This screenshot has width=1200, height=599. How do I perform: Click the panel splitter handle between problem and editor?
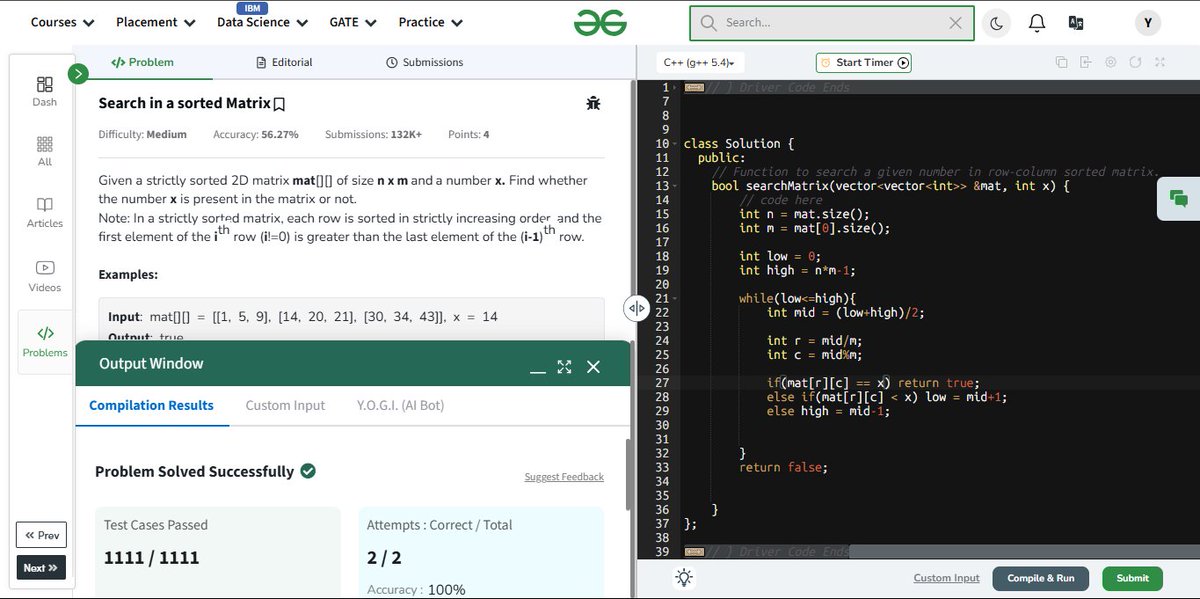[636, 307]
